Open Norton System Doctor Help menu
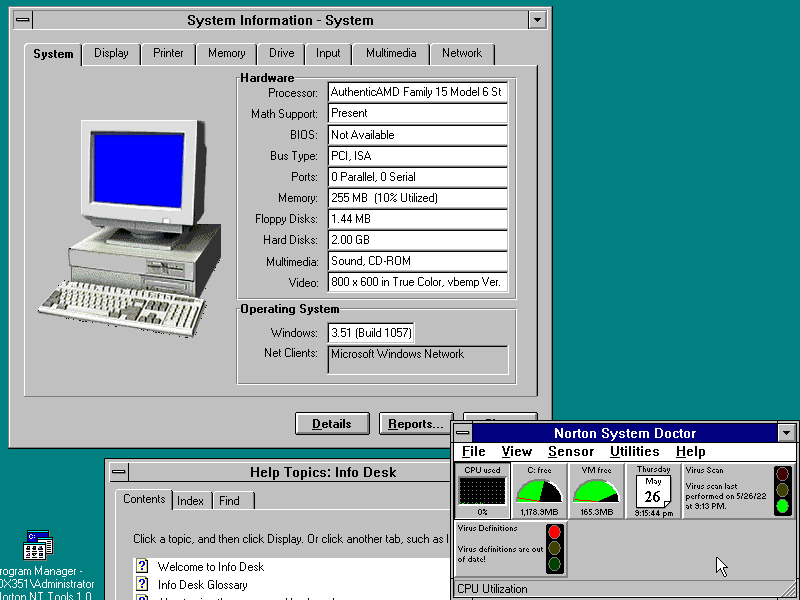 [x=690, y=452]
